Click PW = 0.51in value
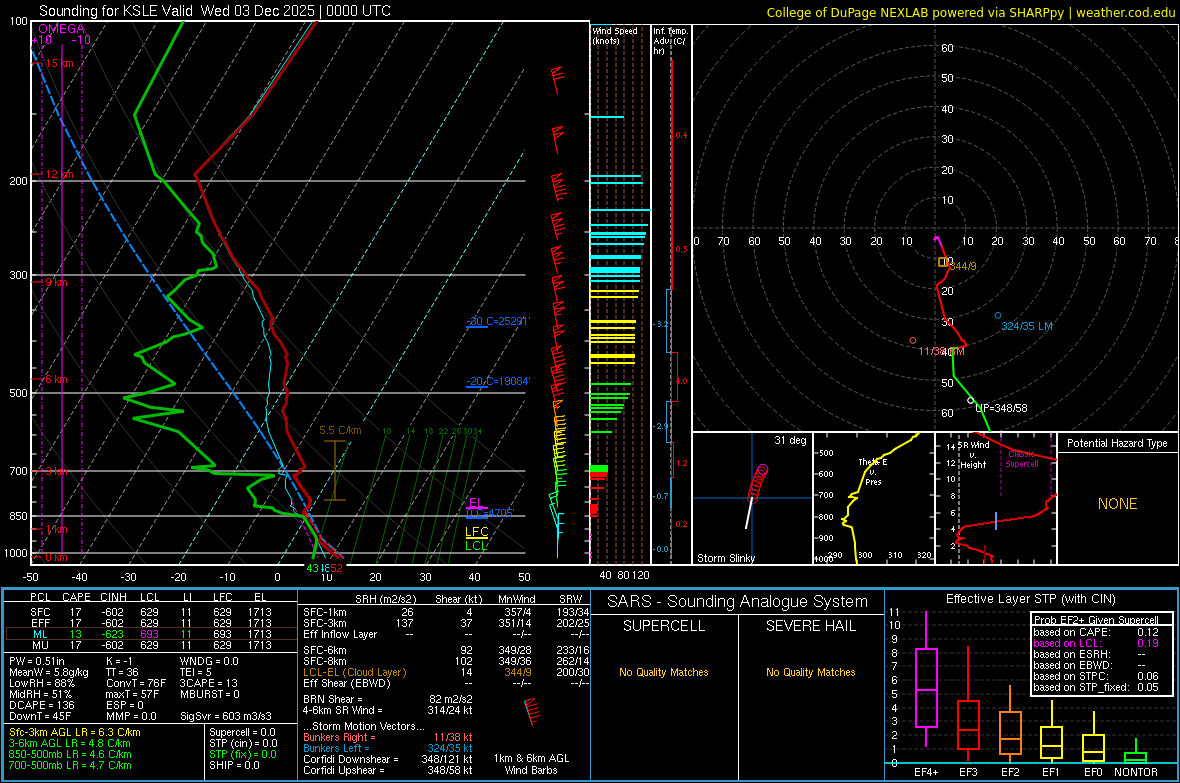Image resolution: width=1180 pixels, height=783 pixels. click(x=37, y=661)
